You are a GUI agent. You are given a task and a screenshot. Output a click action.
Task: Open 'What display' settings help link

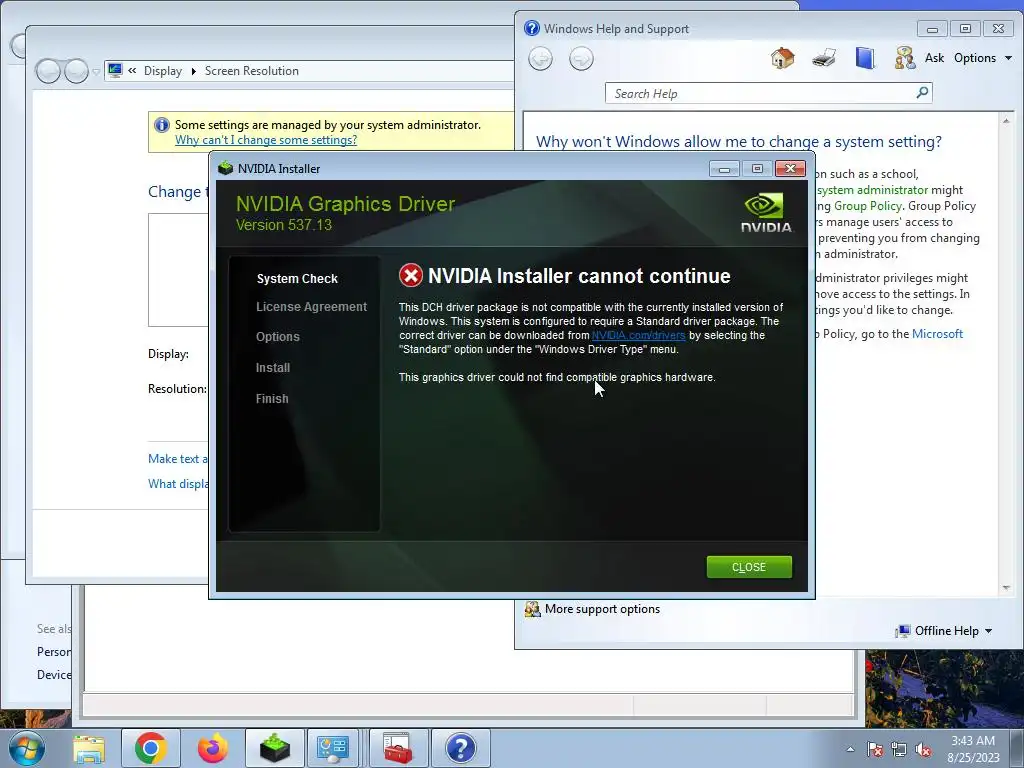tap(178, 484)
